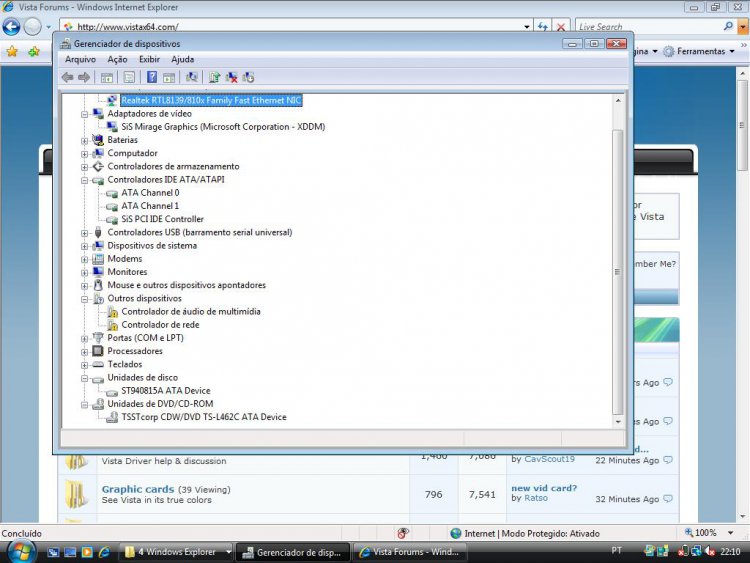This screenshot has height=563, width=750.
Task: Select SiS PCI IDE Controller
Action: 162,219
